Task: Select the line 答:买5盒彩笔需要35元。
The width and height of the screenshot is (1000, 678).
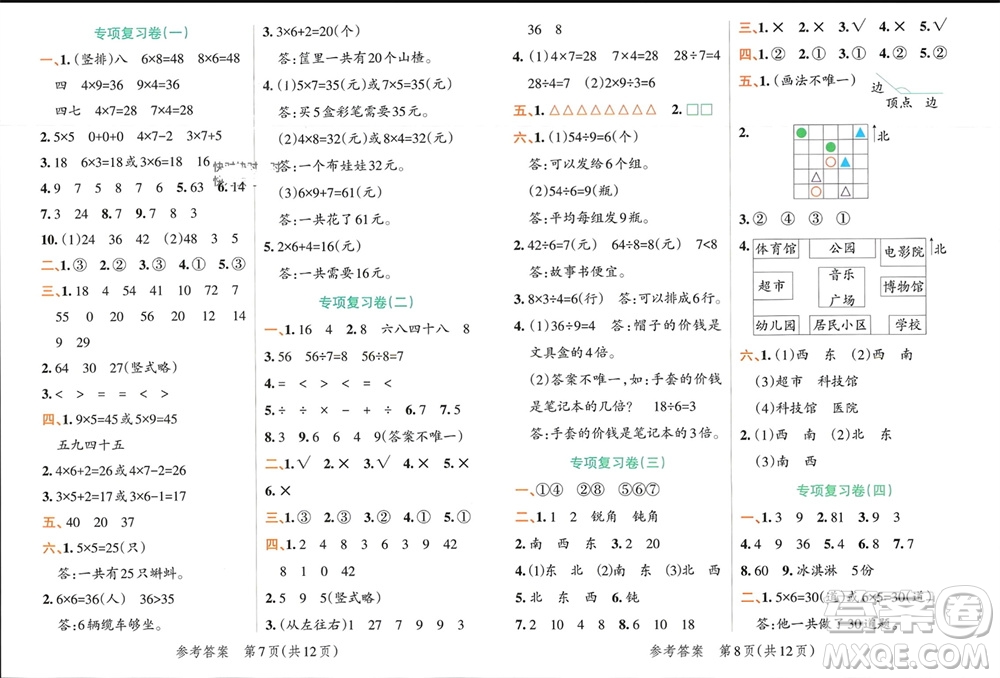Action: click(355, 112)
